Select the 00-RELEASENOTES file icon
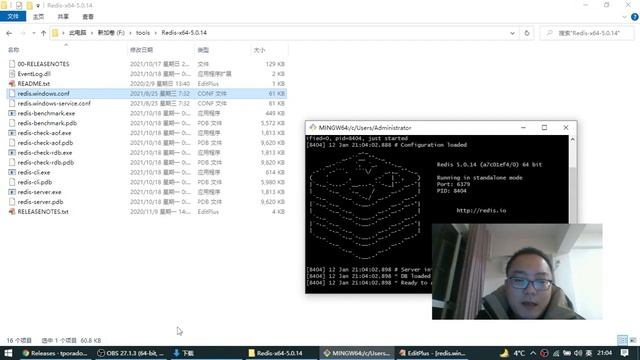 [12, 64]
